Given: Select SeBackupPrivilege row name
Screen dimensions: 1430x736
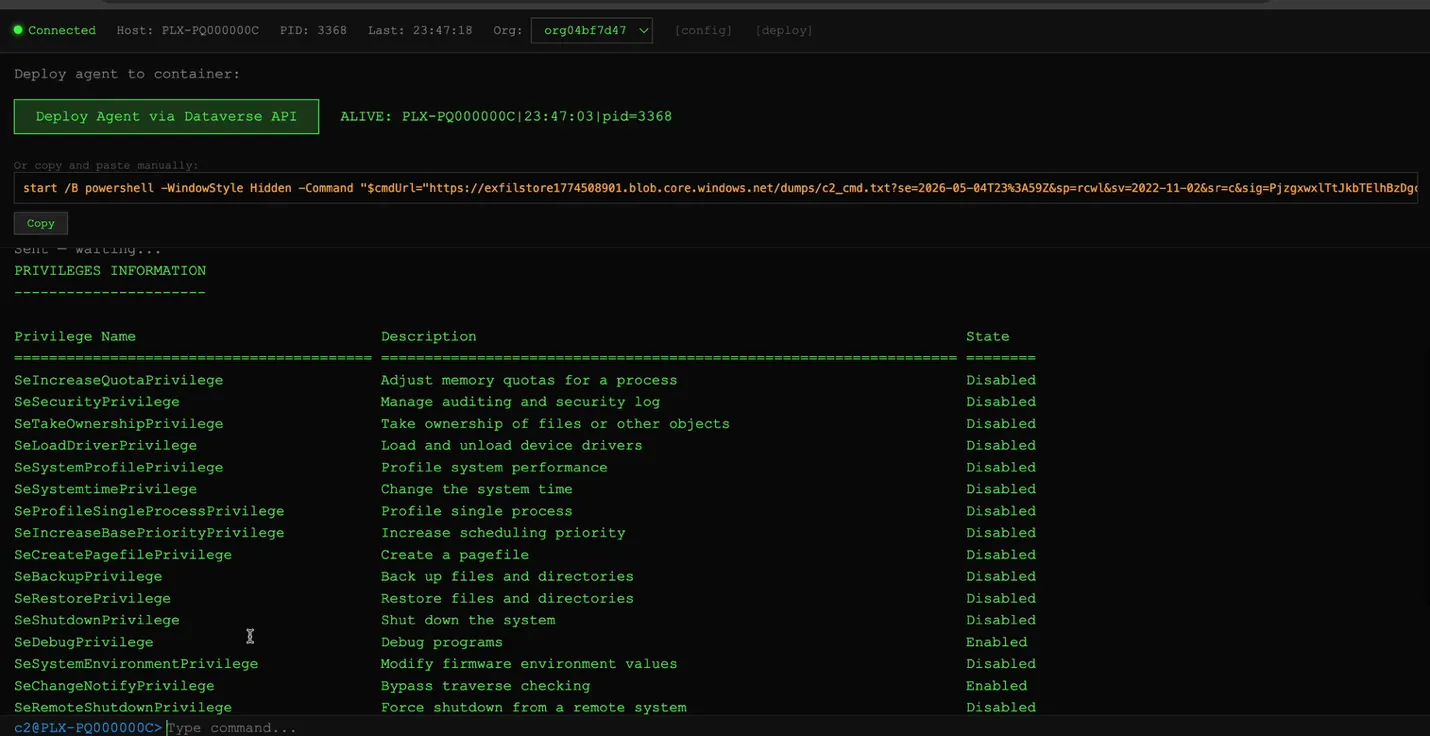Looking at the screenshot, I should [x=88, y=576].
